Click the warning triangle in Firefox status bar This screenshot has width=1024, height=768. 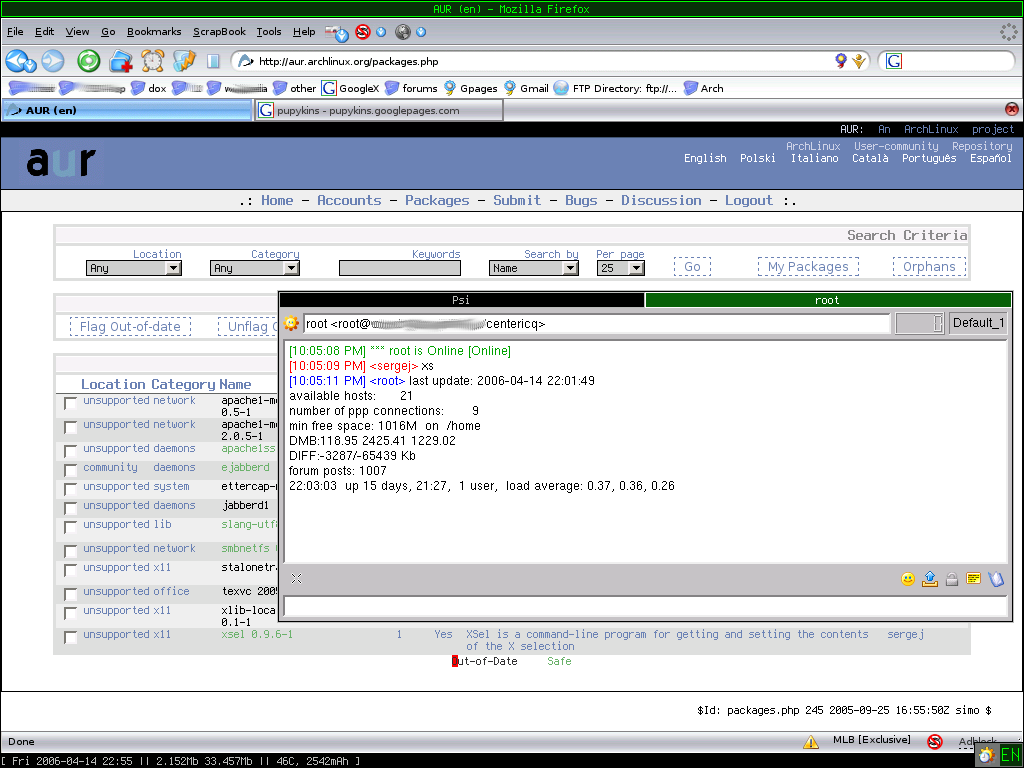(x=811, y=741)
